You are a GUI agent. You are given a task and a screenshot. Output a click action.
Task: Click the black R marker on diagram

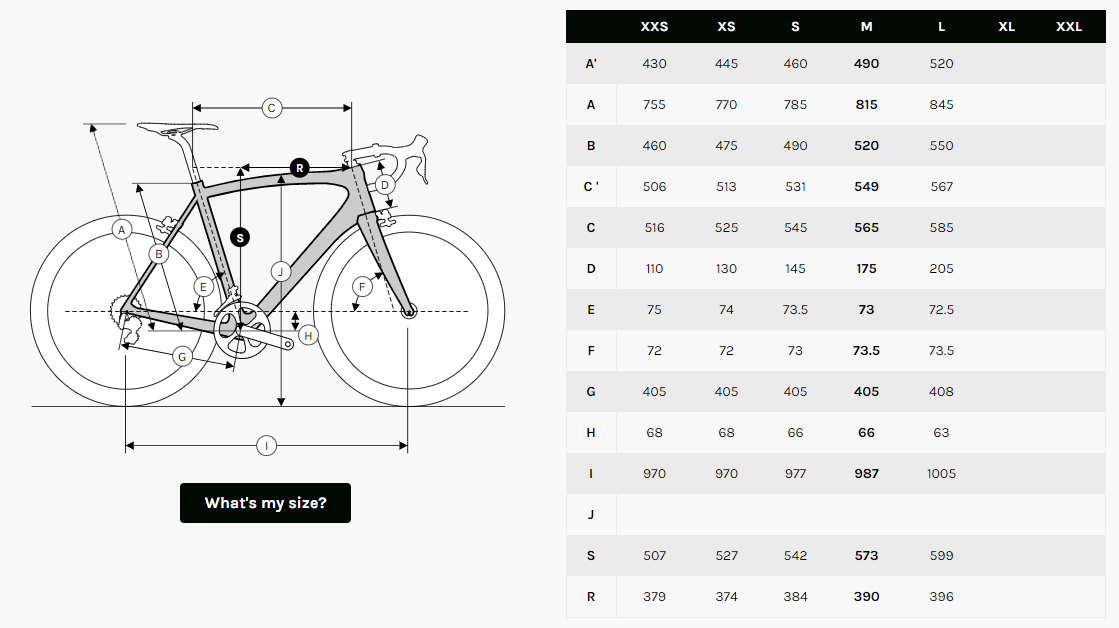tap(299, 167)
